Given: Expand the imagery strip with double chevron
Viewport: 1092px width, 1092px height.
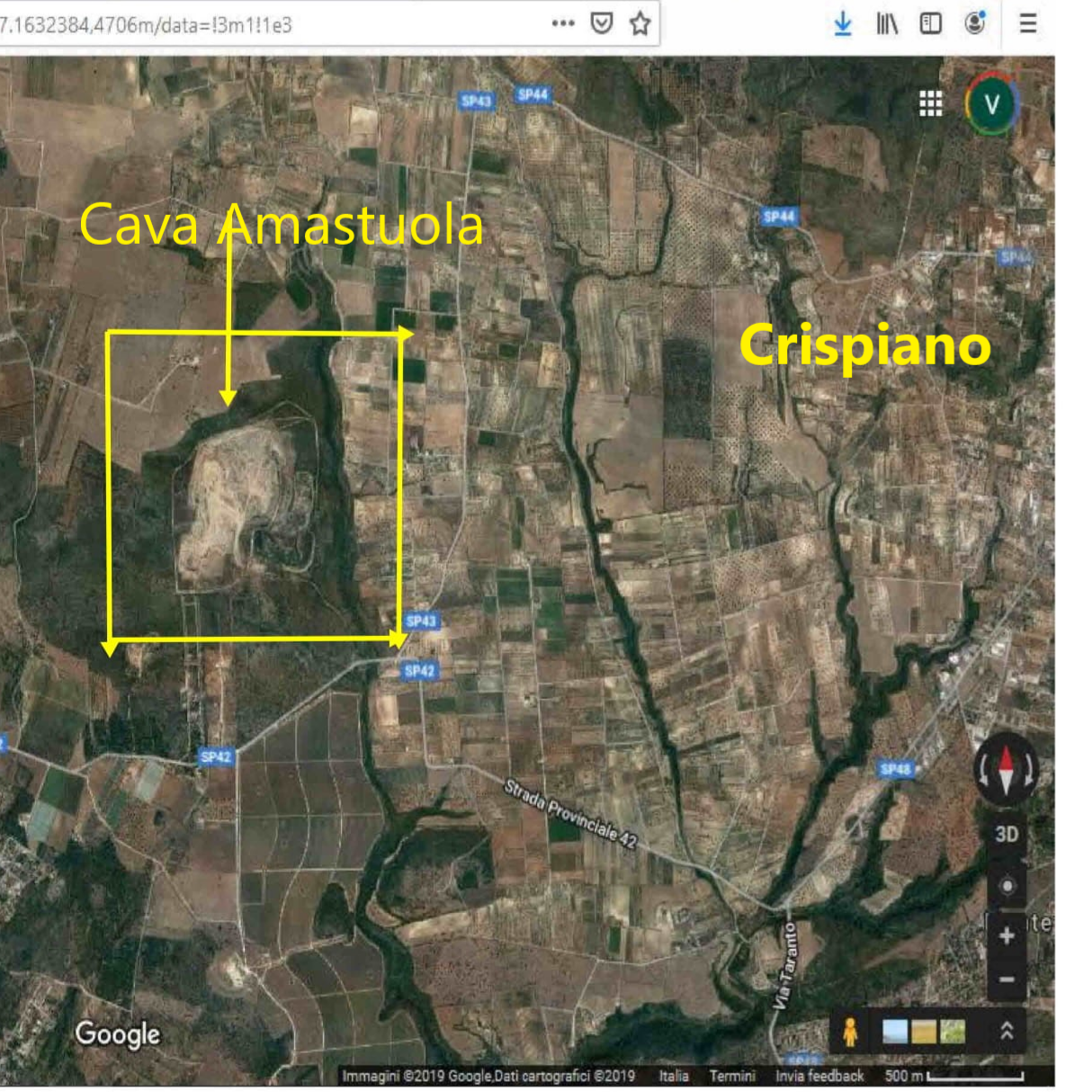Looking at the screenshot, I should pos(1007,1031).
